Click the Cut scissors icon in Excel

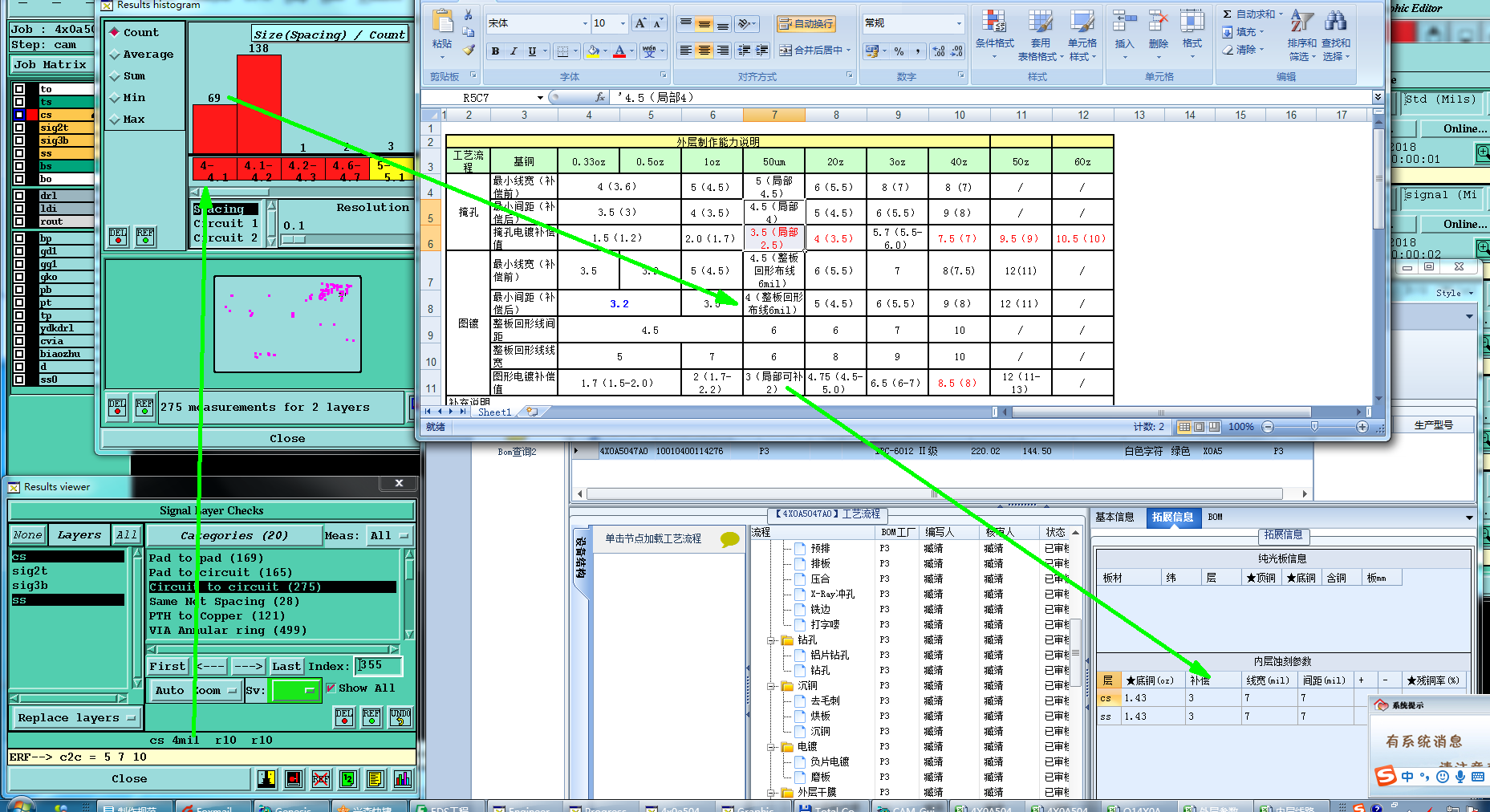(468, 15)
